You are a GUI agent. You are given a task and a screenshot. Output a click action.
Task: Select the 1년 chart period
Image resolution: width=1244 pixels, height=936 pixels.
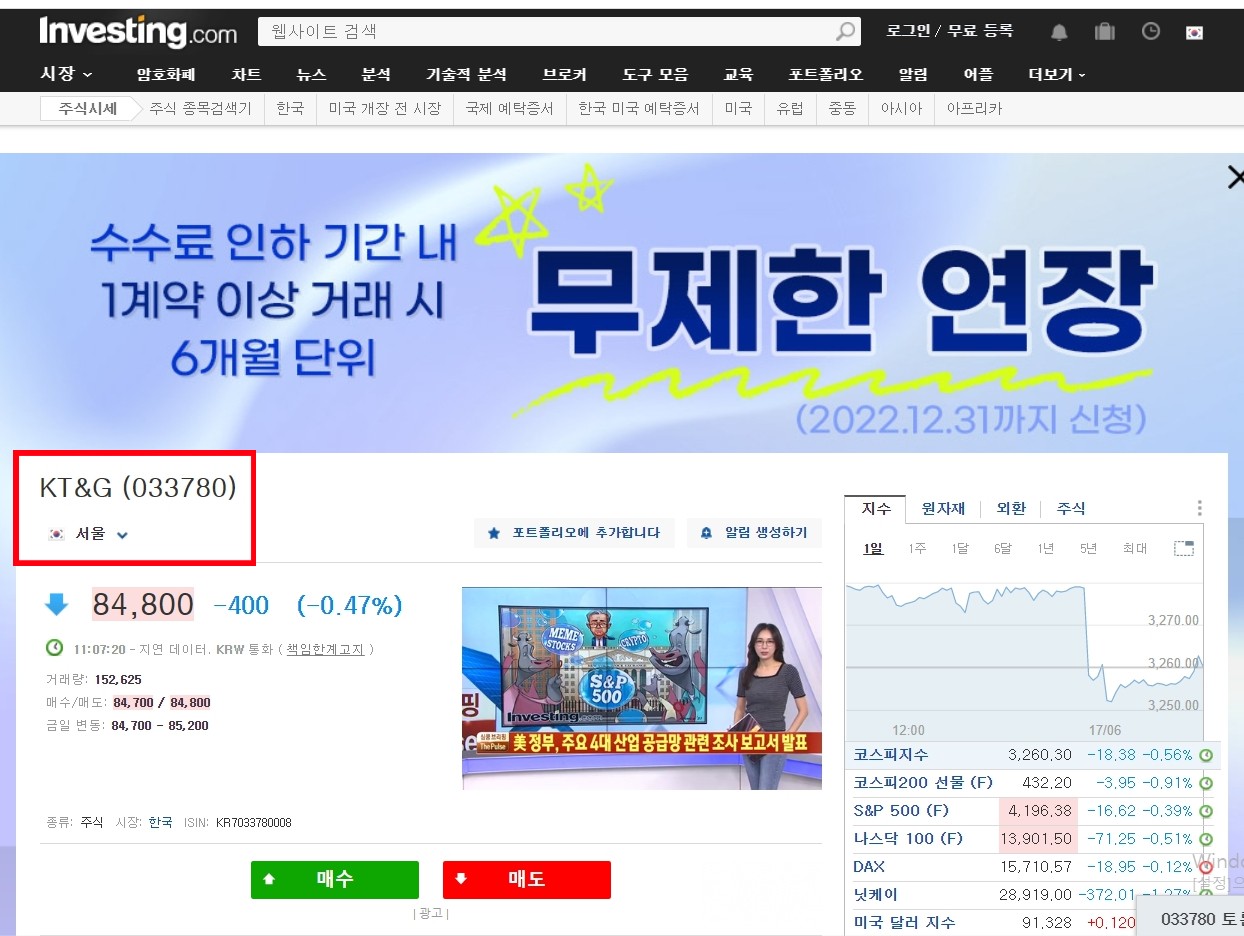click(x=1045, y=548)
